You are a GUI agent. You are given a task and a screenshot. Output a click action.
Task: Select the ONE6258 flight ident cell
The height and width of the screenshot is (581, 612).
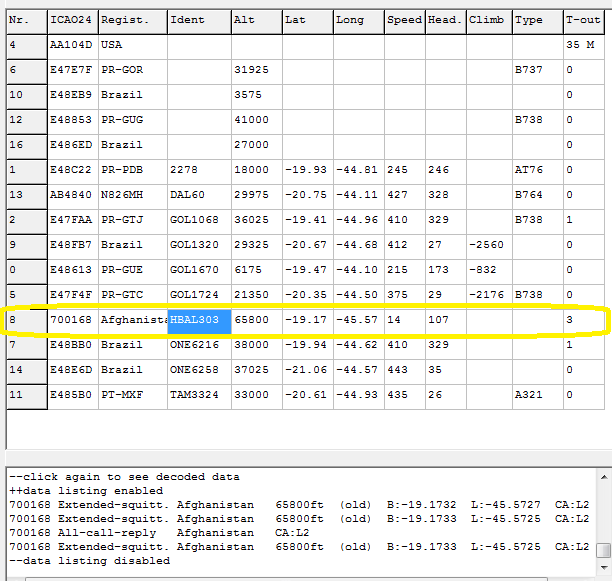[x=198, y=370]
